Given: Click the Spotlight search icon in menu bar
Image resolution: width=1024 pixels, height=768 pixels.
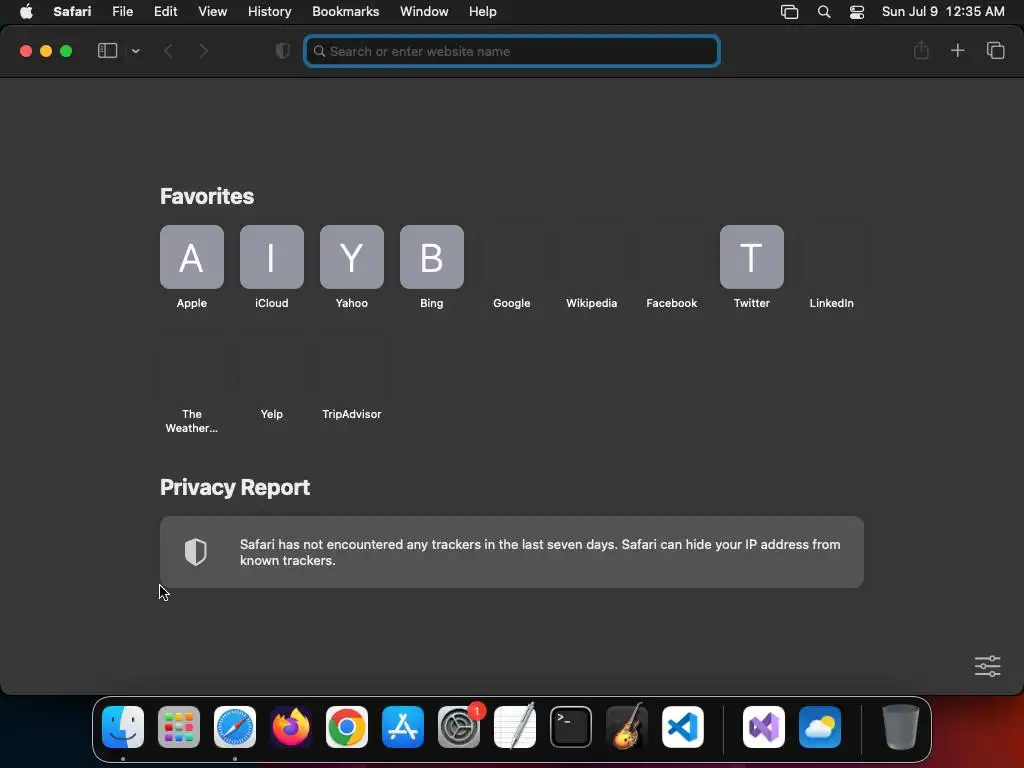Looking at the screenshot, I should tap(824, 12).
